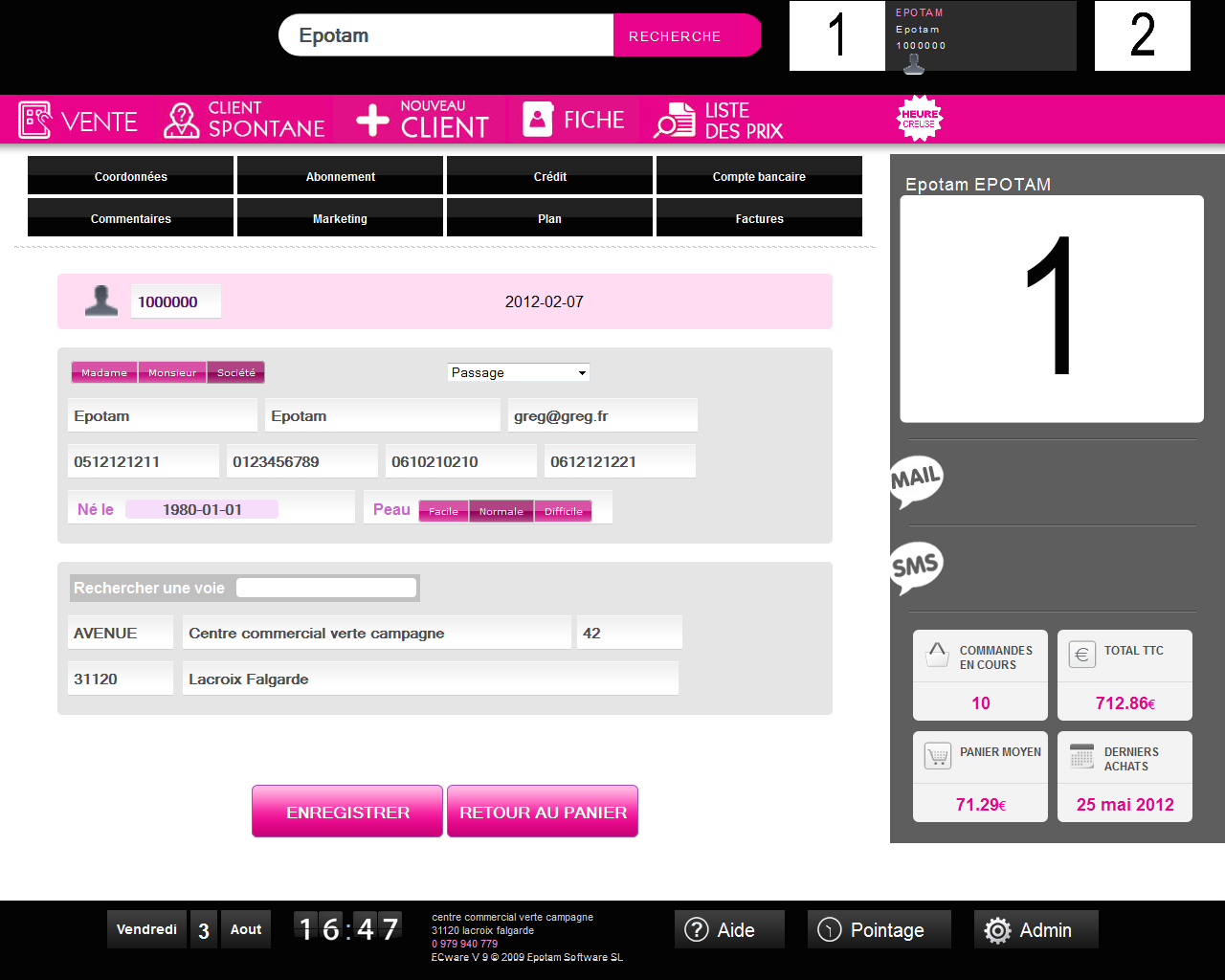The height and width of the screenshot is (980, 1225).
Task: Set skin type to Difficile
Action: pyautogui.click(x=563, y=511)
